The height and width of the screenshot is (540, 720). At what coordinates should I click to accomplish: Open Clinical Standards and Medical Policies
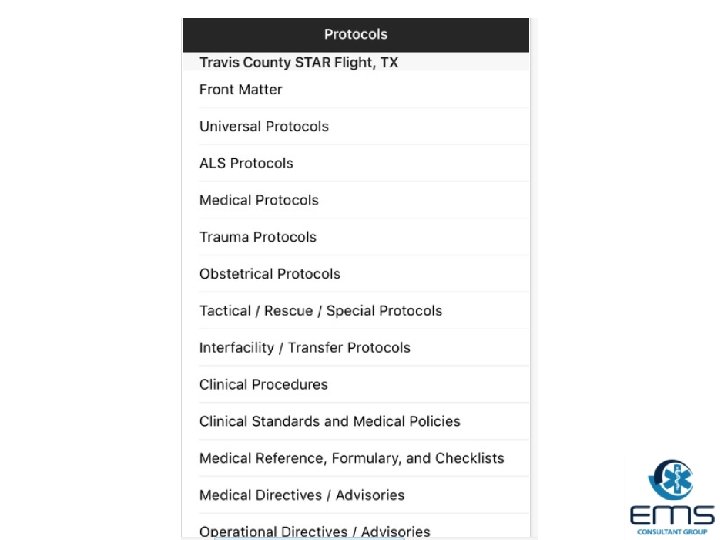330,422
